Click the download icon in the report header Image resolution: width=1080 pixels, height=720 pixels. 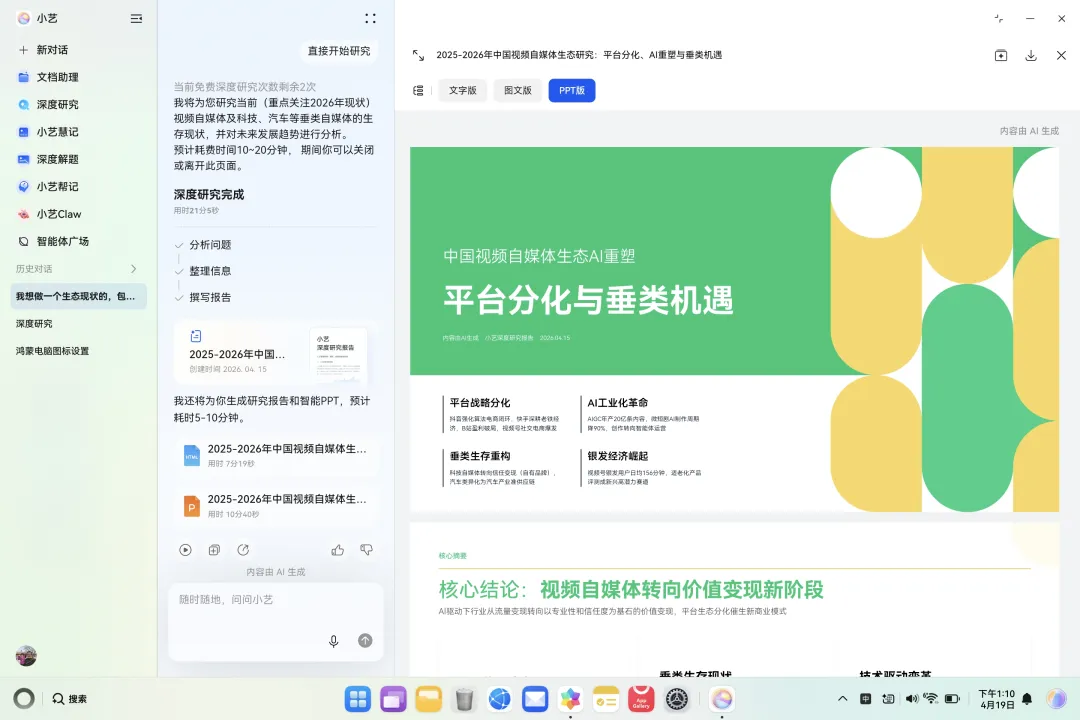(1031, 56)
